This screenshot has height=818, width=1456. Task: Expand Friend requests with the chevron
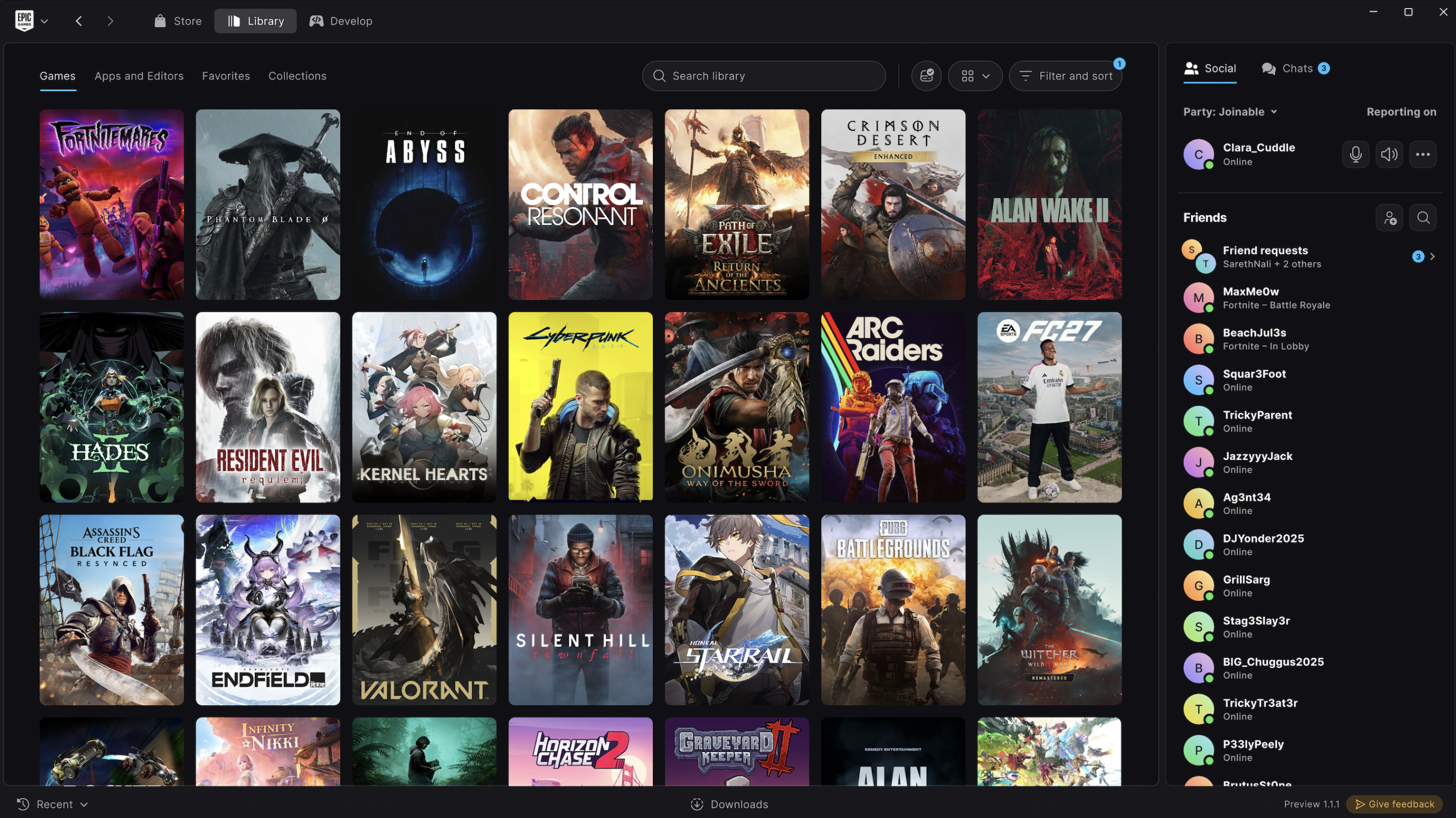point(1432,256)
